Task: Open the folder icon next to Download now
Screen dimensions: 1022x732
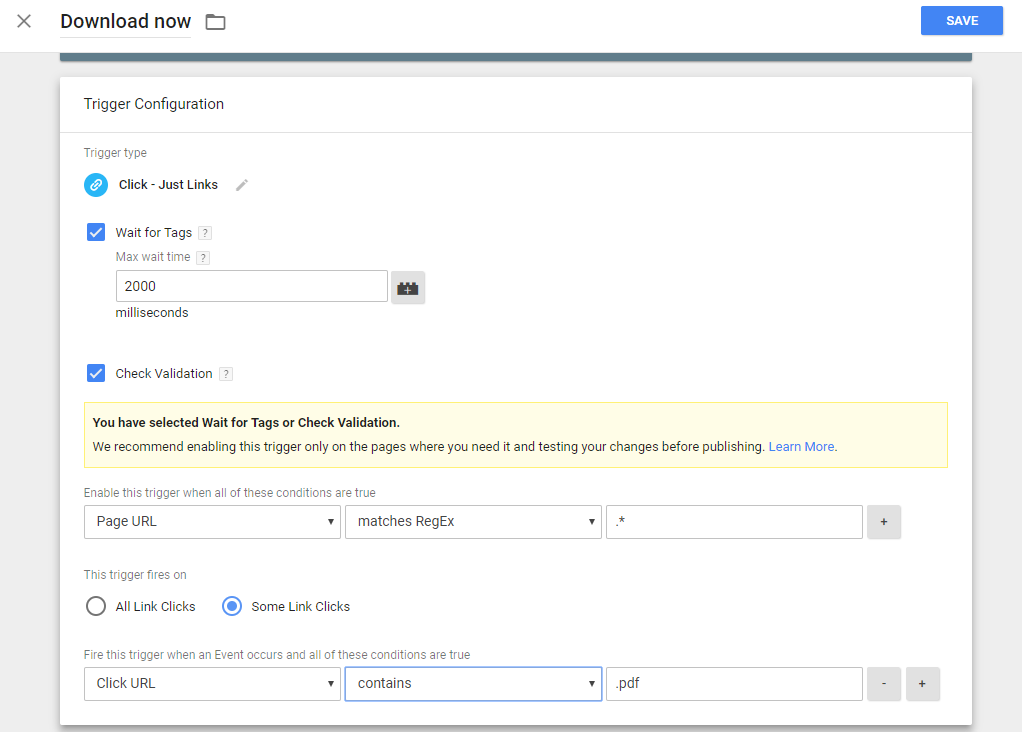Action: click(216, 22)
